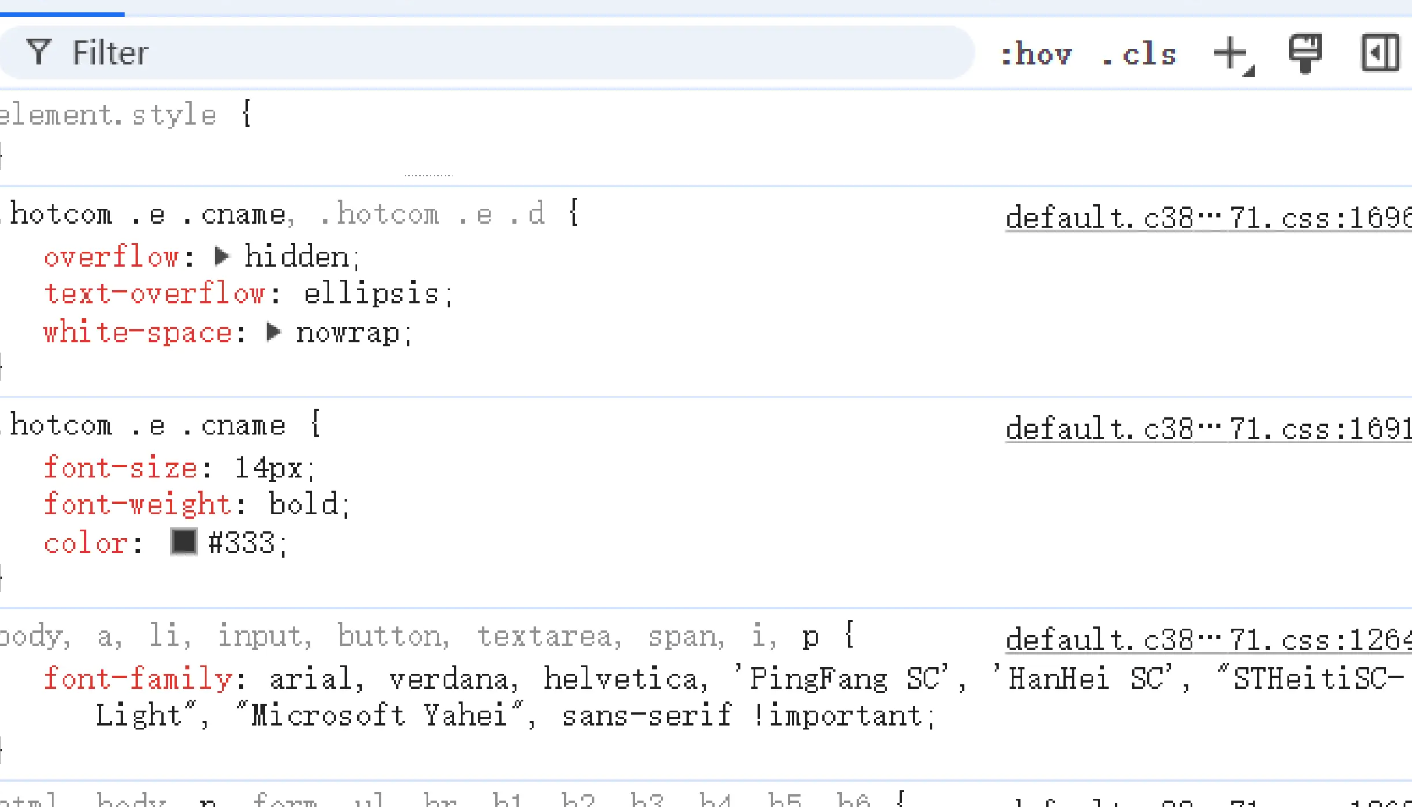Click the hidden value of overflow
1412x807 pixels.
(x=297, y=257)
